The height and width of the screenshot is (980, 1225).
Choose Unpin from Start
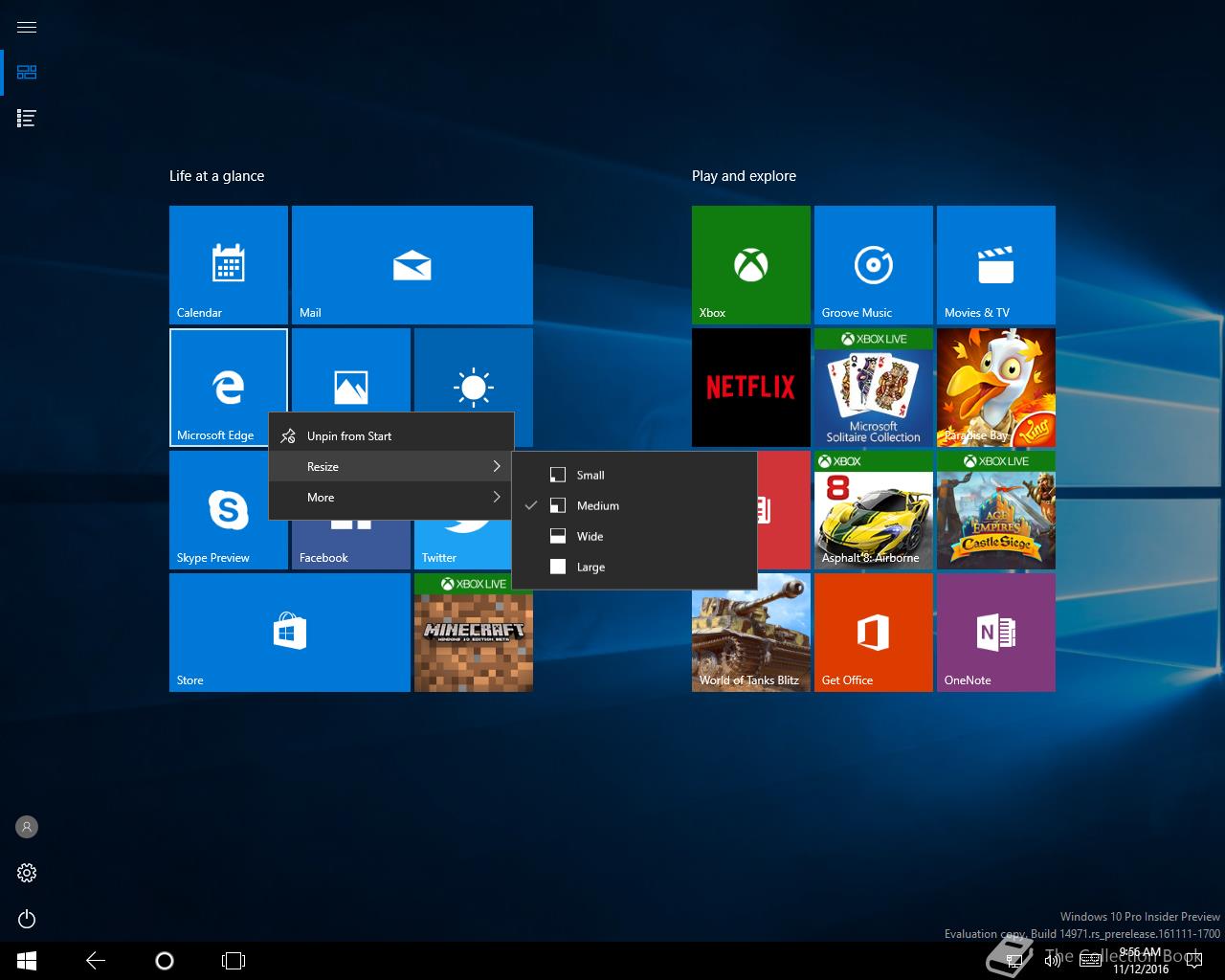349,435
